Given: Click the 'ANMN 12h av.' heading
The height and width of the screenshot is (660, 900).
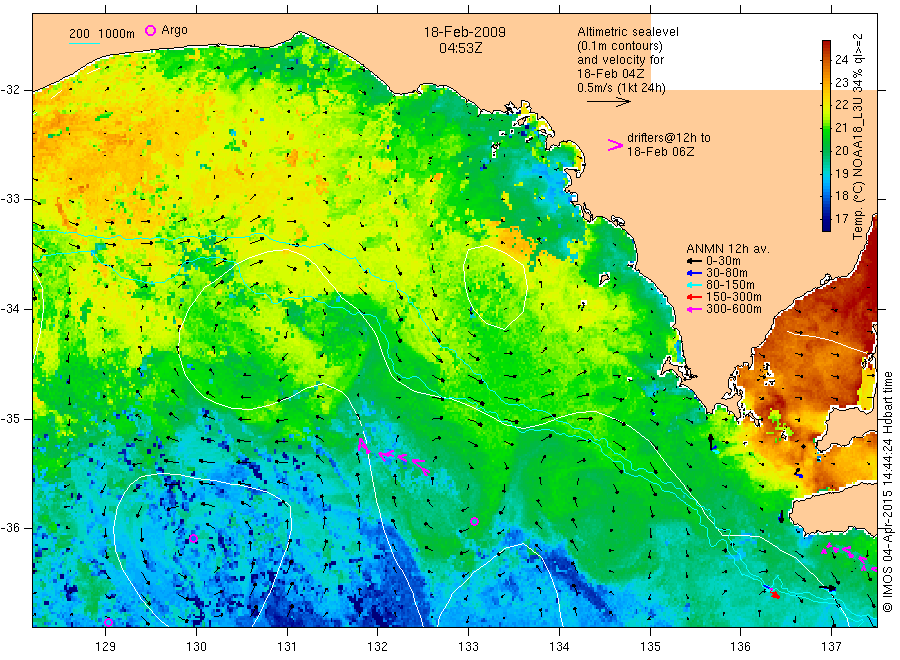Looking at the screenshot, I should pos(728,249).
